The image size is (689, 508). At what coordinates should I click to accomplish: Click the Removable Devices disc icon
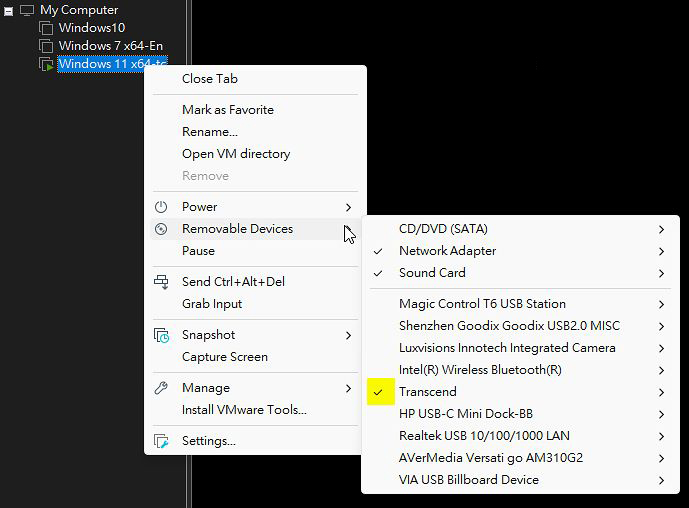pyautogui.click(x=161, y=229)
